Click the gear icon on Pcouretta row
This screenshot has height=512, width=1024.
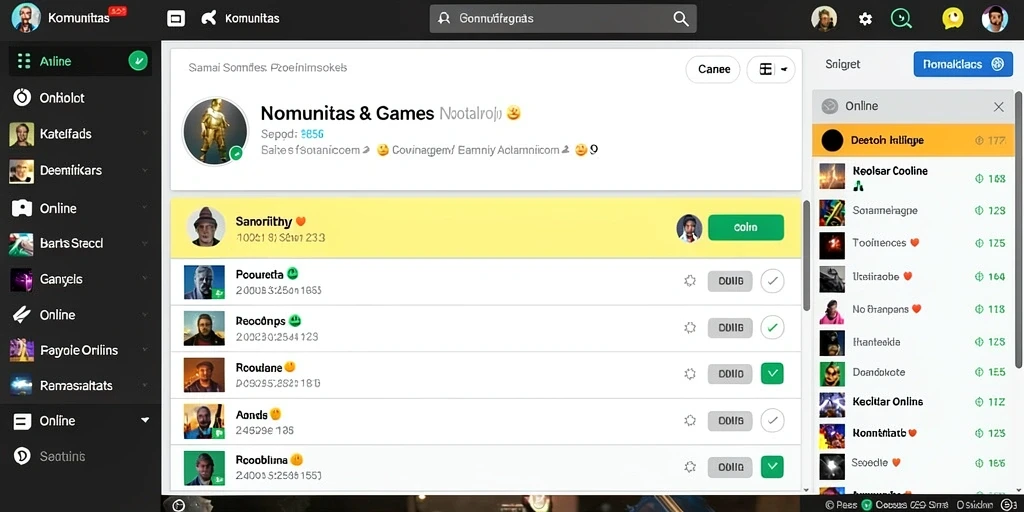[690, 281]
